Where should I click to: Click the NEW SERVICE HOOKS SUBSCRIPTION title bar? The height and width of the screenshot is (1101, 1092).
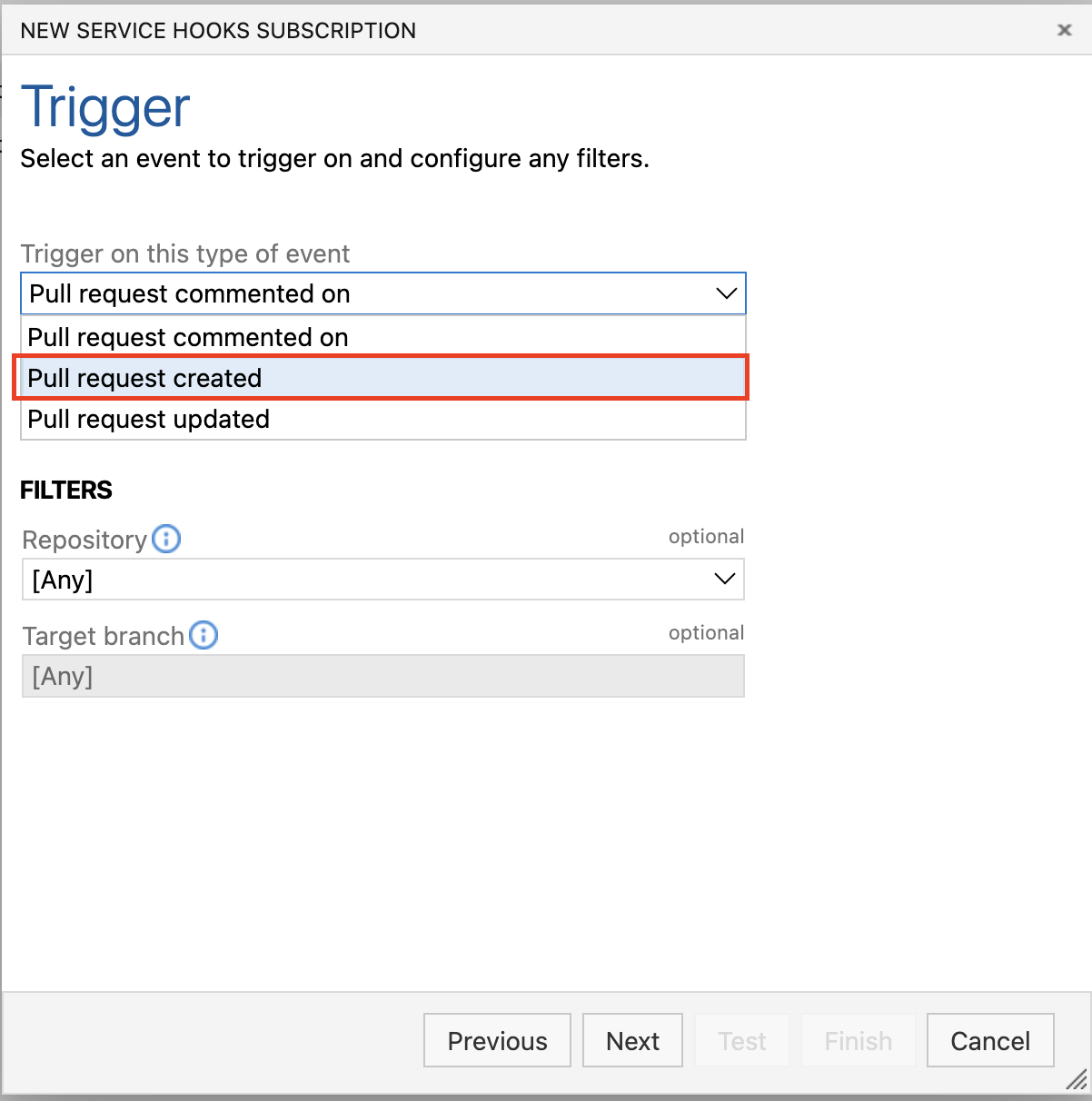click(x=218, y=29)
